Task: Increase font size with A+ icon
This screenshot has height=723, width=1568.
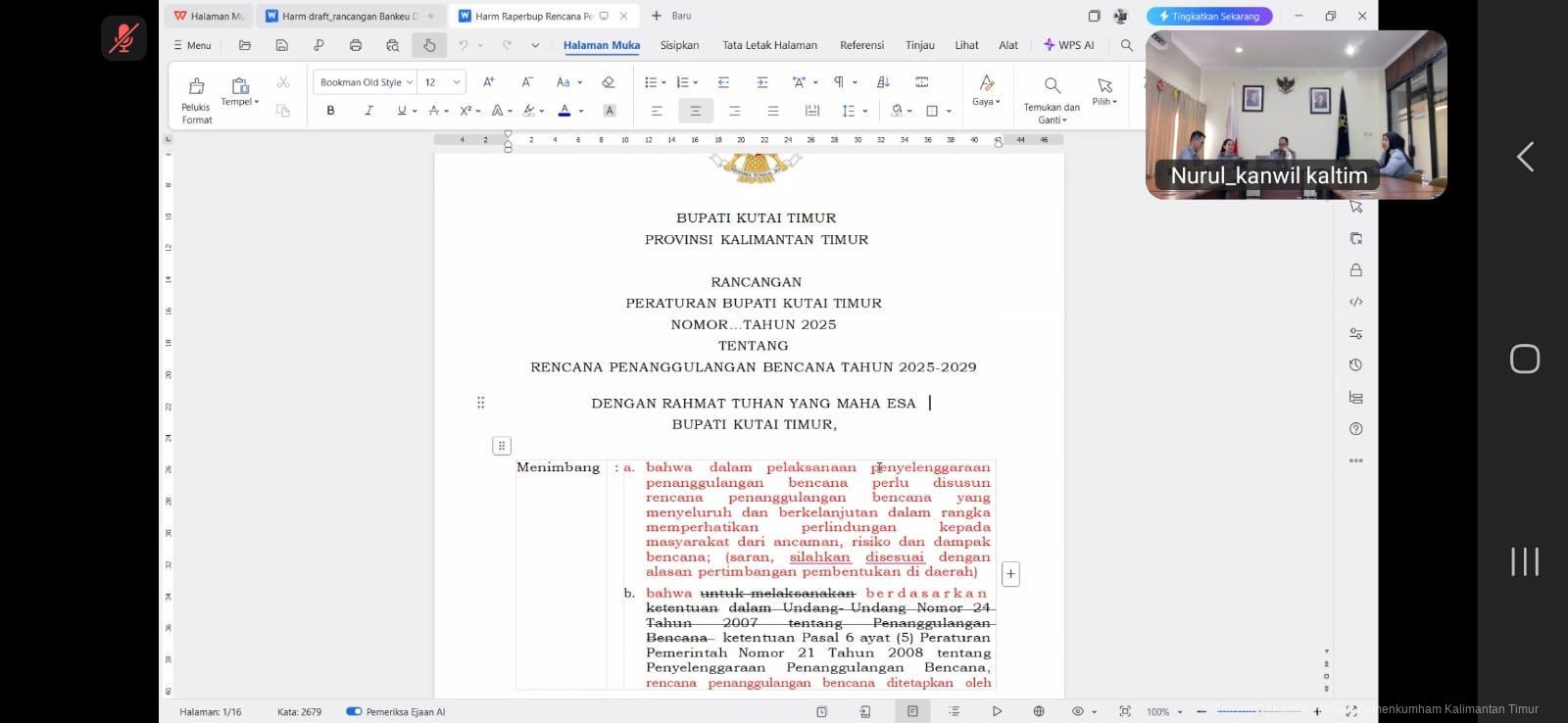Action: click(x=488, y=82)
